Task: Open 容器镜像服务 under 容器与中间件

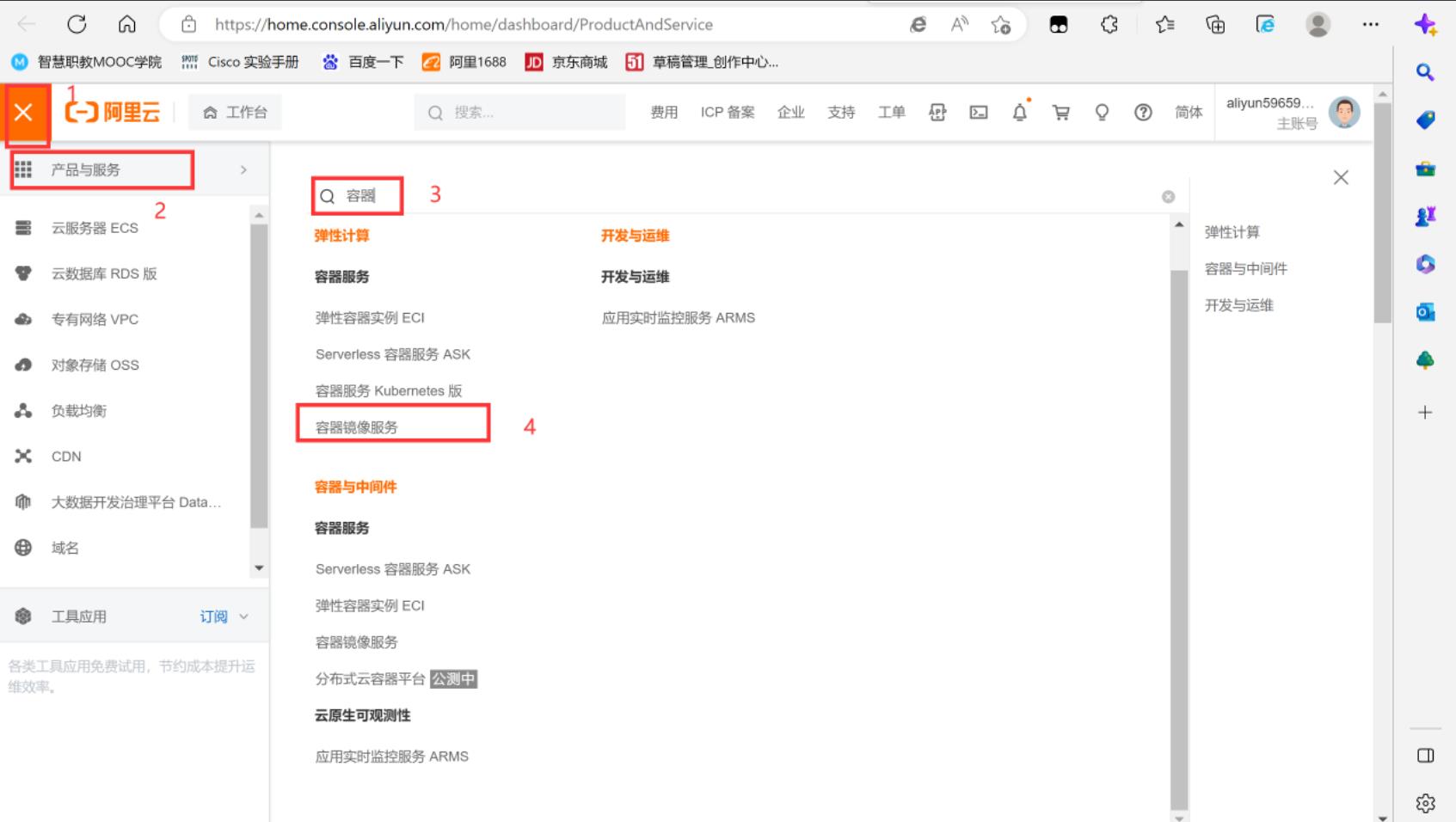Action: point(356,642)
